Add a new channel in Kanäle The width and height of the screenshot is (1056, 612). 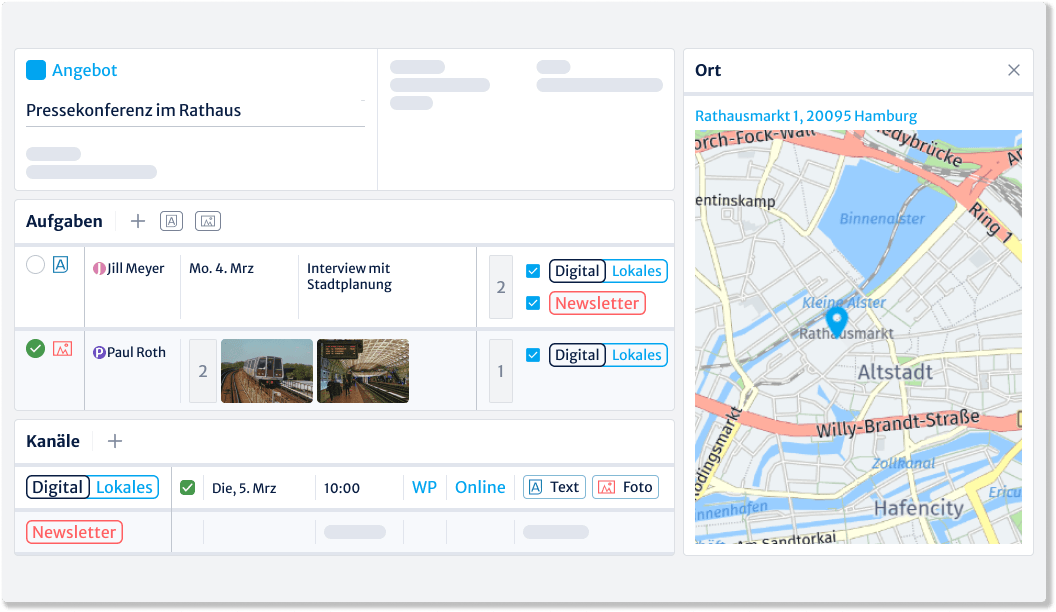115,441
